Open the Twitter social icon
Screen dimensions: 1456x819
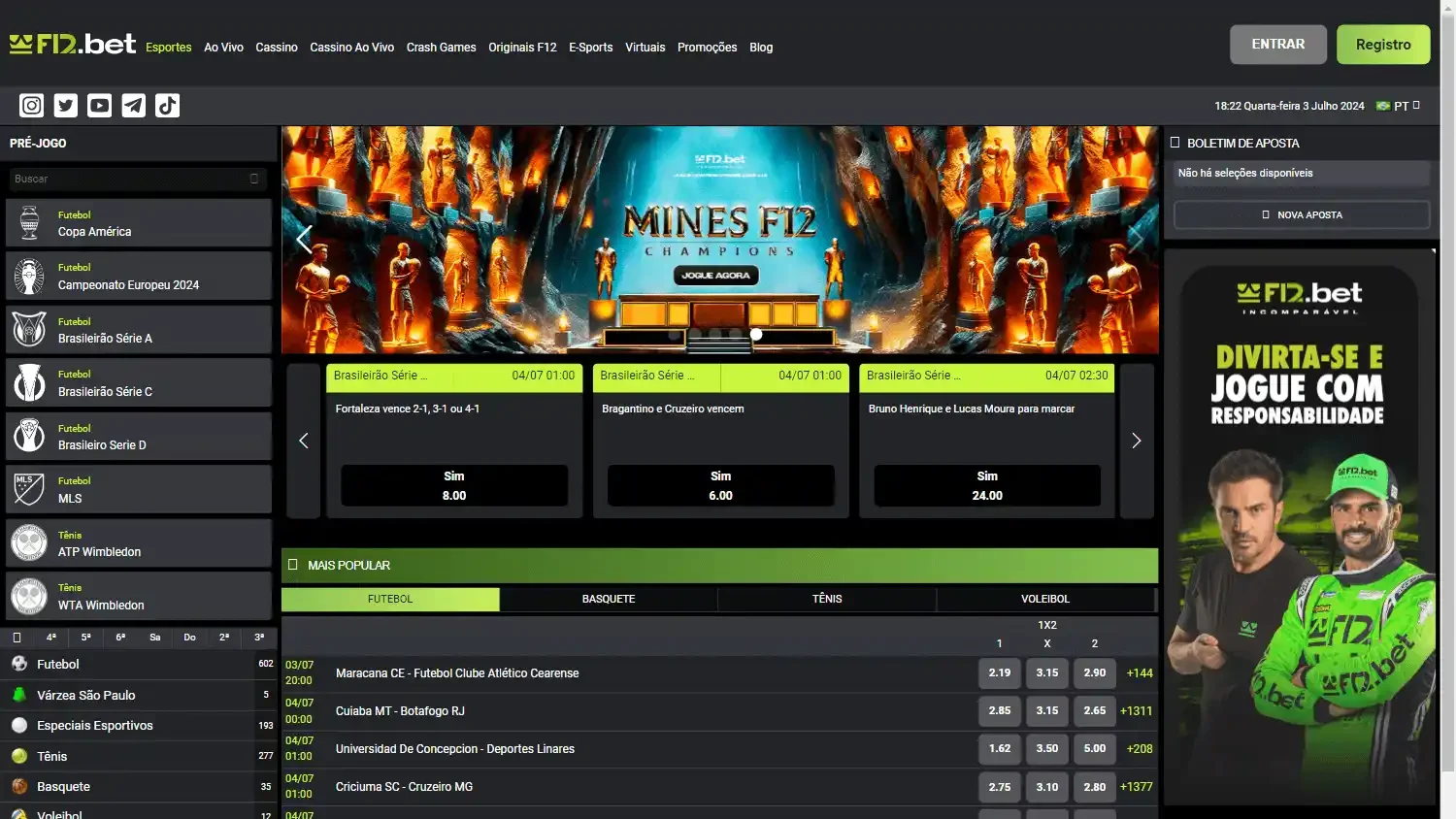[x=66, y=105]
